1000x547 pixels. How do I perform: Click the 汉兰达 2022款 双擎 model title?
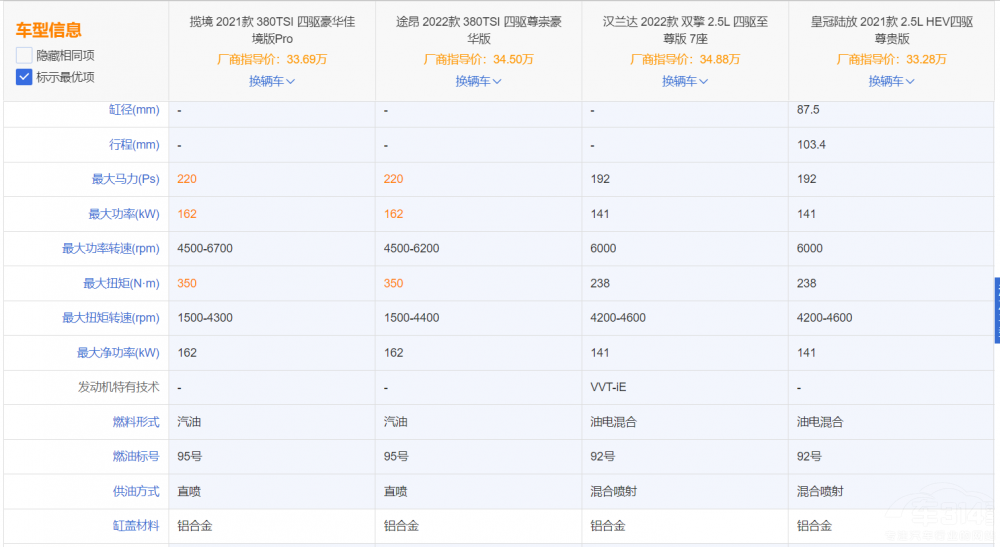click(684, 30)
